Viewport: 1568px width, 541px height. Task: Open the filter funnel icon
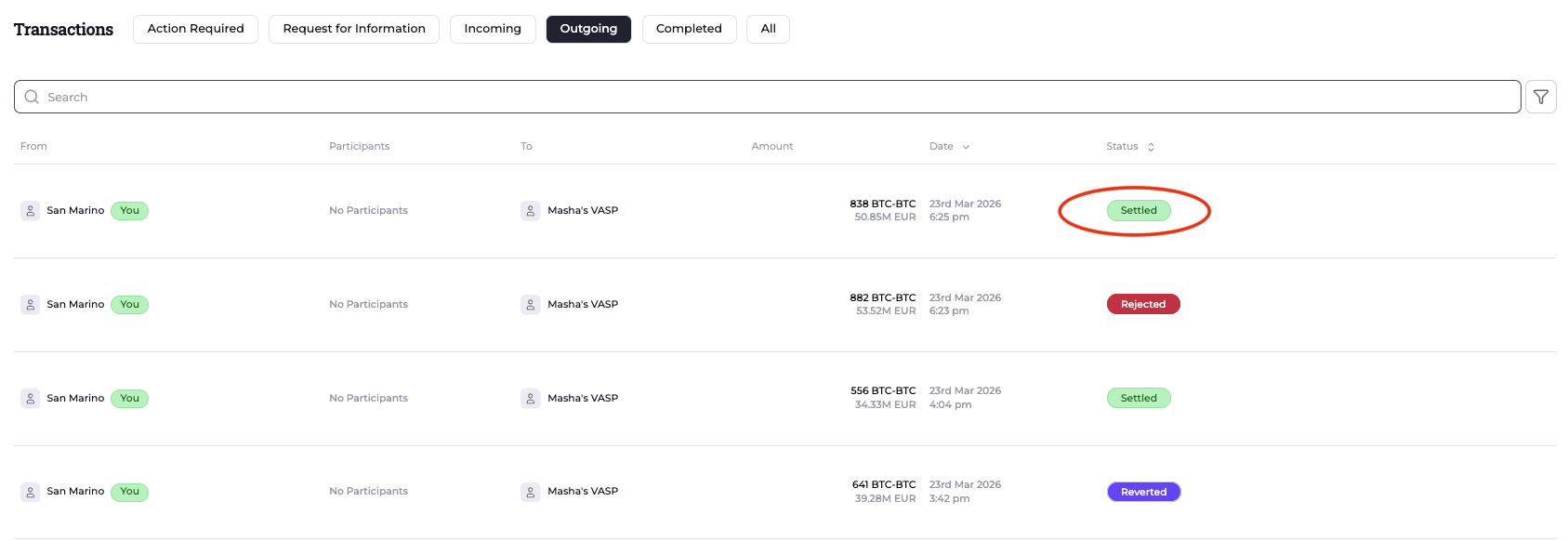pos(1540,97)
